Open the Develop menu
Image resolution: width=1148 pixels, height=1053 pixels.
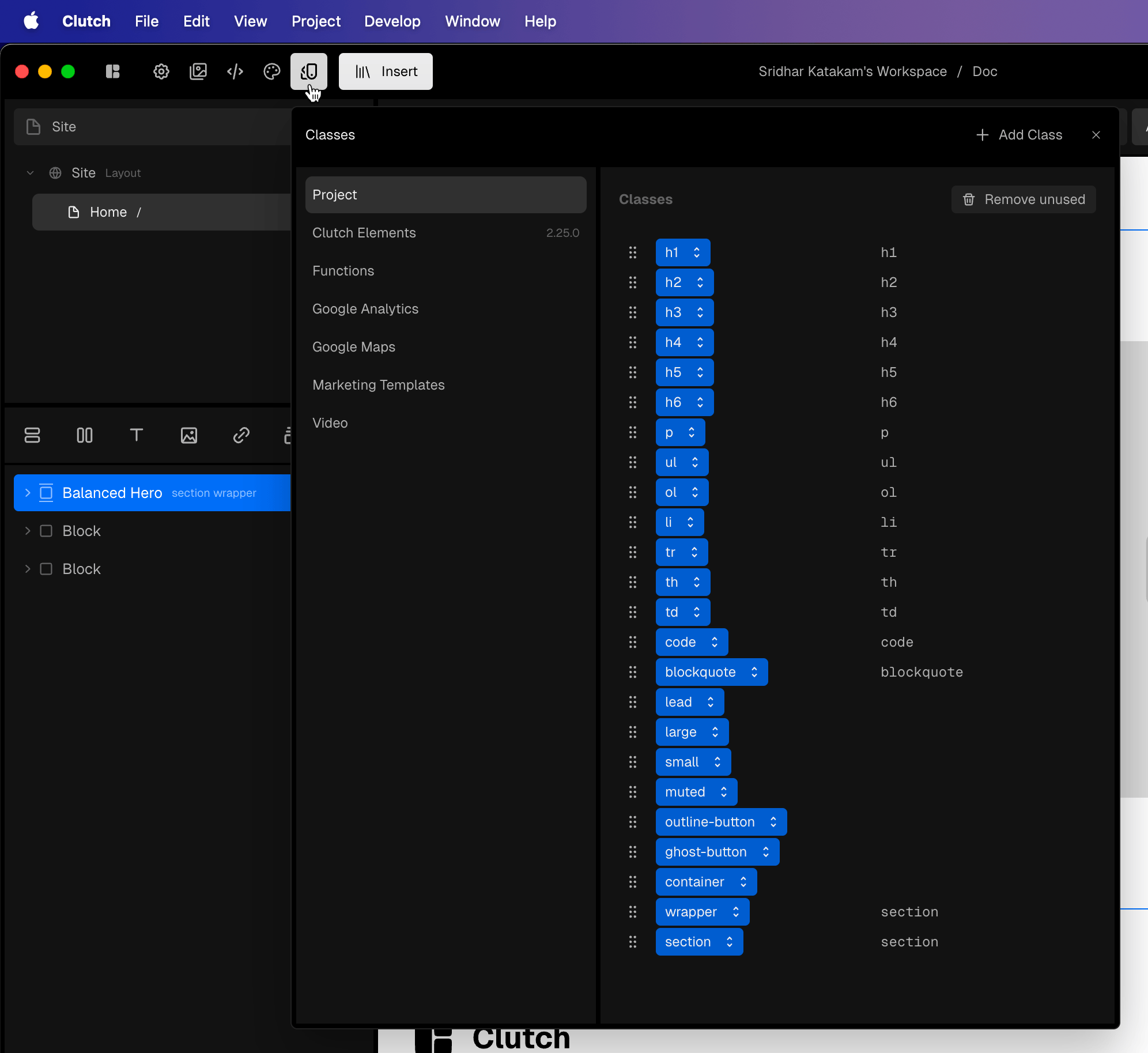[x=392, y=21]
